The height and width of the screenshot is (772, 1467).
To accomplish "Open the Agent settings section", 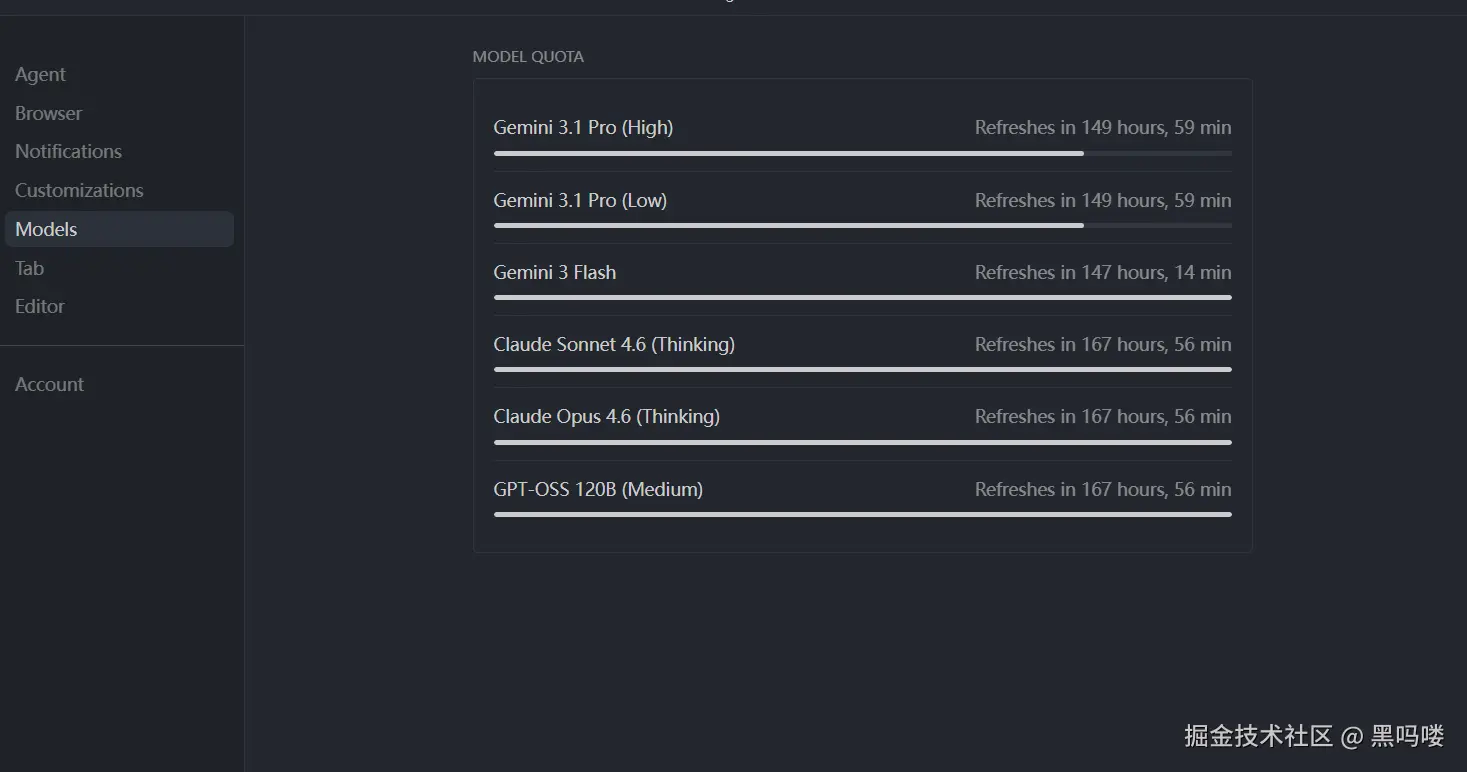I will pyautogui.click(x=40, y=75).
